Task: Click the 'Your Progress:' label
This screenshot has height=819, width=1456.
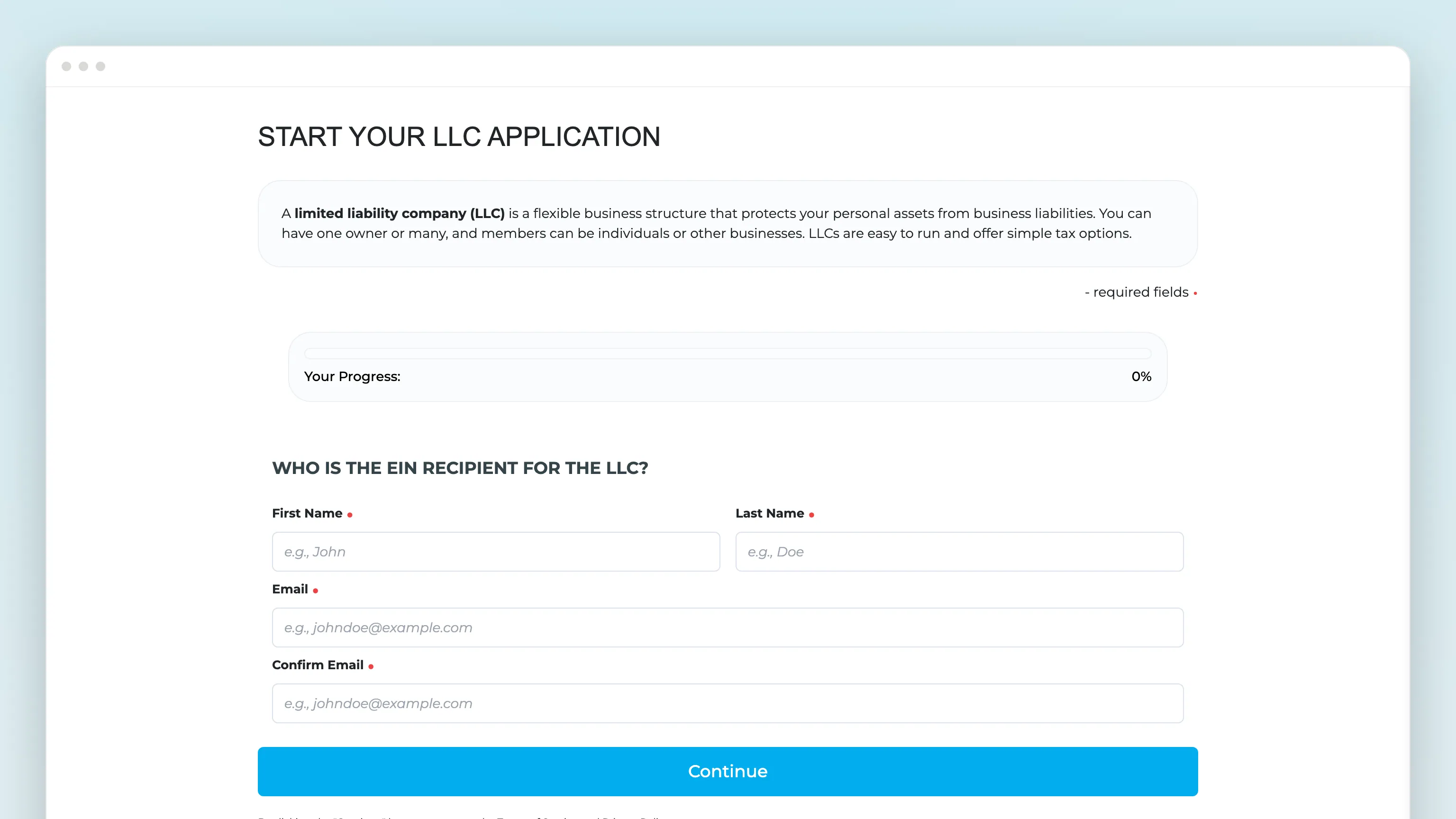Action: [352, 376]
